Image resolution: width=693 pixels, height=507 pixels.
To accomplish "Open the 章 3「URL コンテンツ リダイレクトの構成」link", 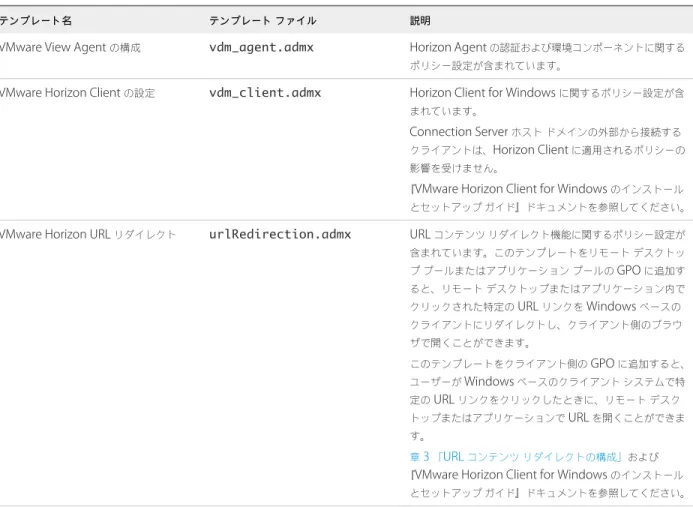I will (x=516, y=457).
